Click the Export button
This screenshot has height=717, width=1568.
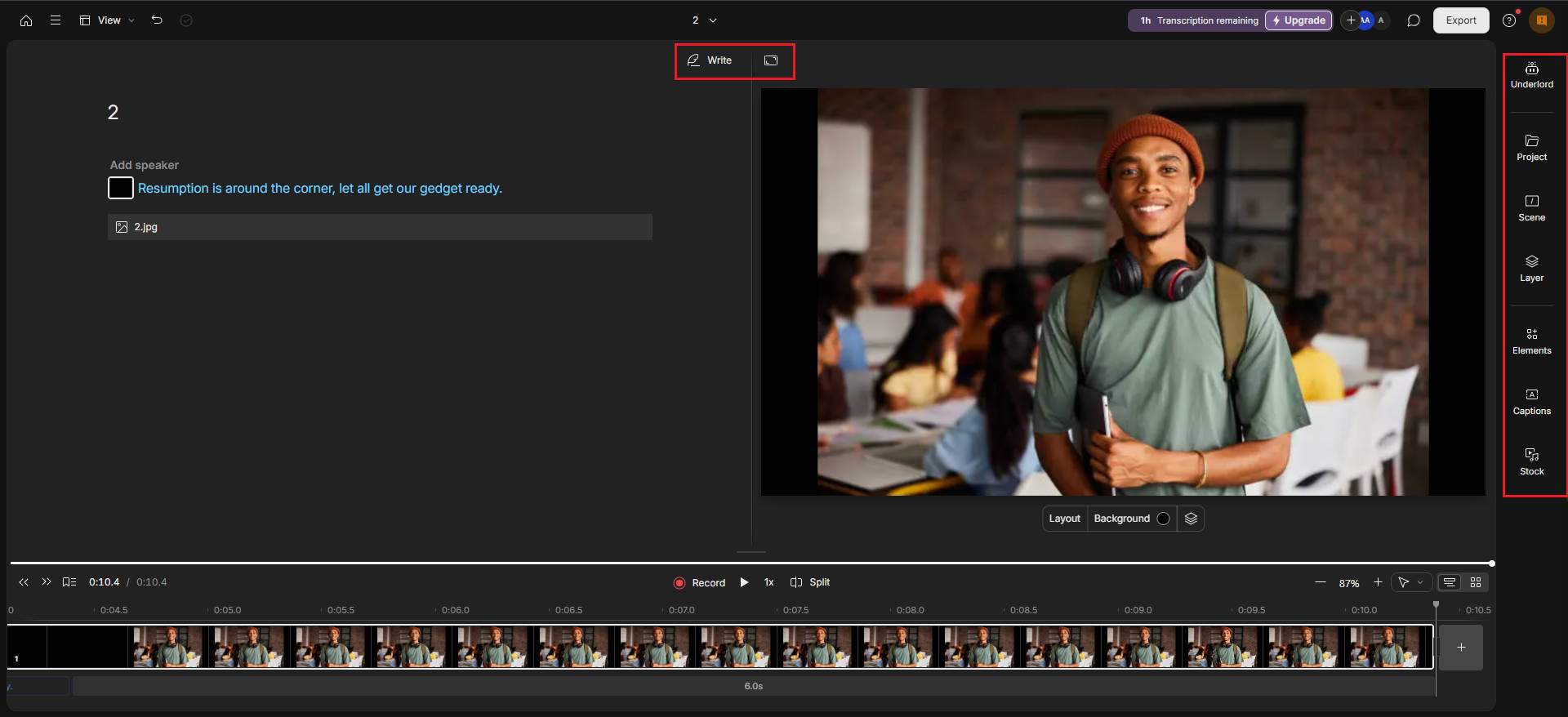(x=1460, y=20)
